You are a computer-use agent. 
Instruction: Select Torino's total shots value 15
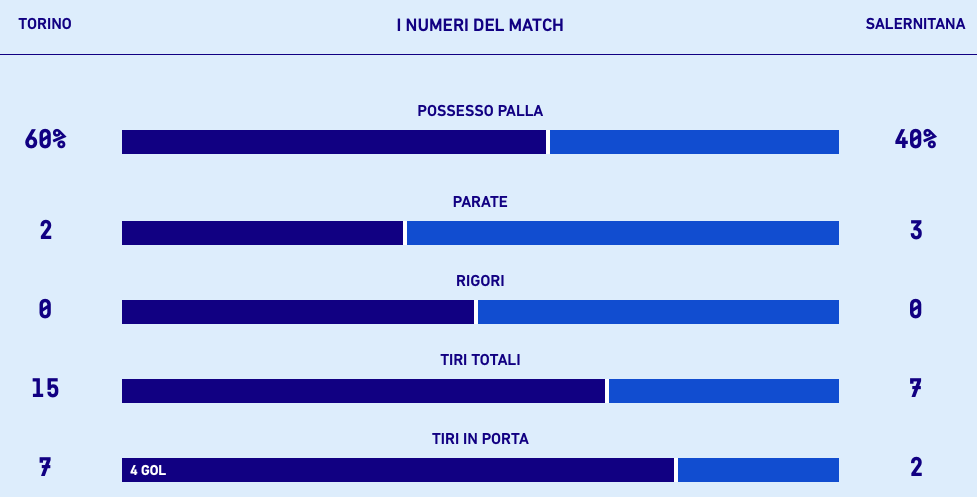click(45, 389)
